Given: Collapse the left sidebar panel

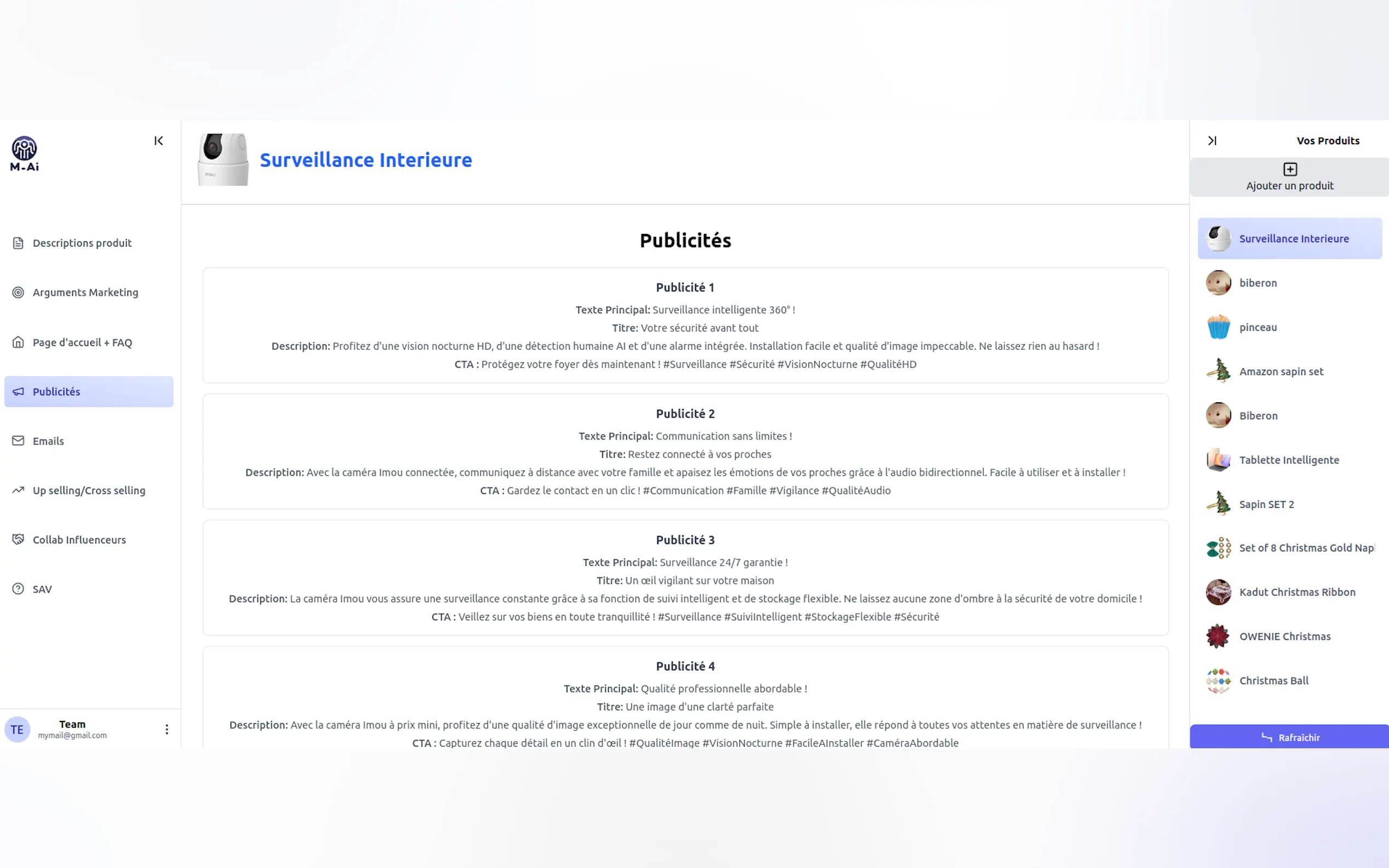Looking at the screenshot, I should click(x=159, y=140).
